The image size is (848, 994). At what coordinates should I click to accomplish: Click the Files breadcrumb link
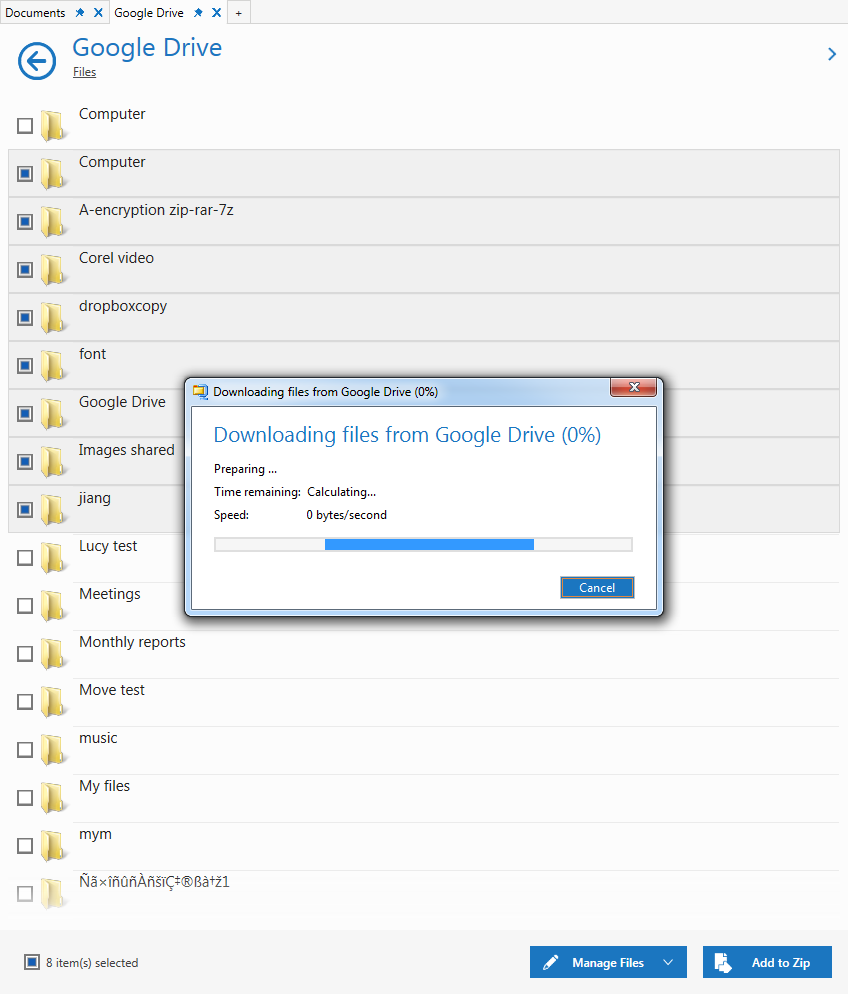[84, 72]
